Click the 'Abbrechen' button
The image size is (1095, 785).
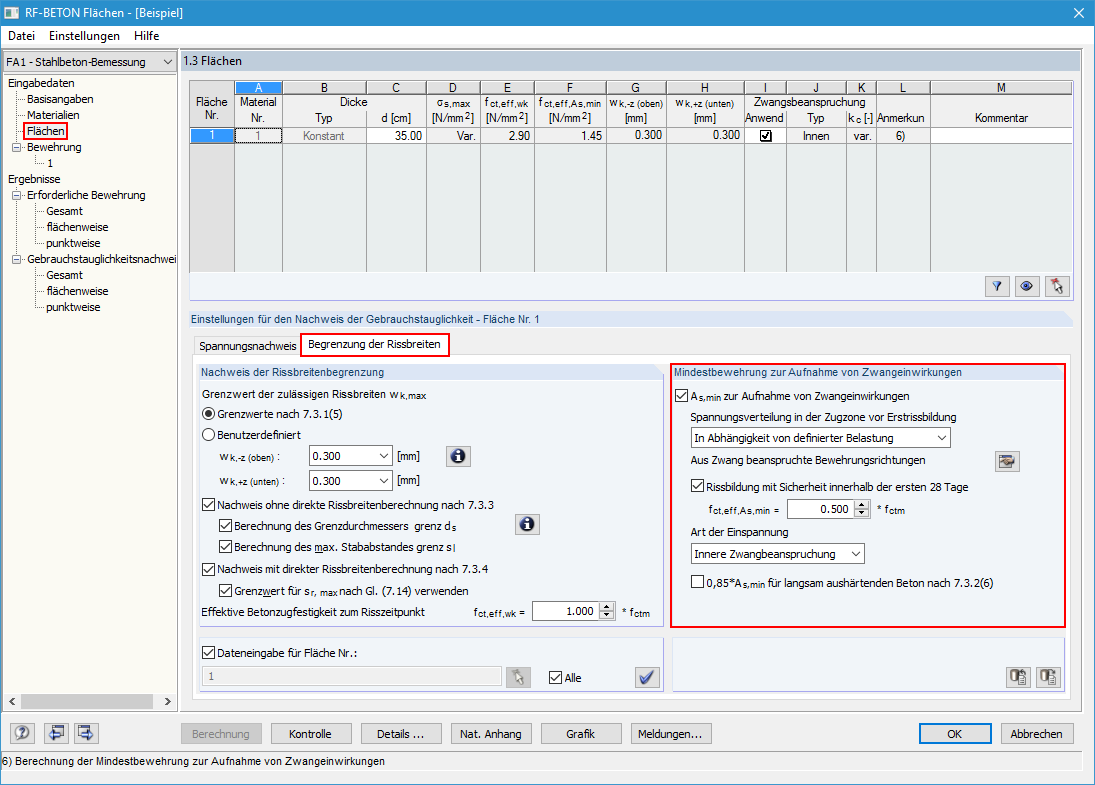pos(1036,733)
